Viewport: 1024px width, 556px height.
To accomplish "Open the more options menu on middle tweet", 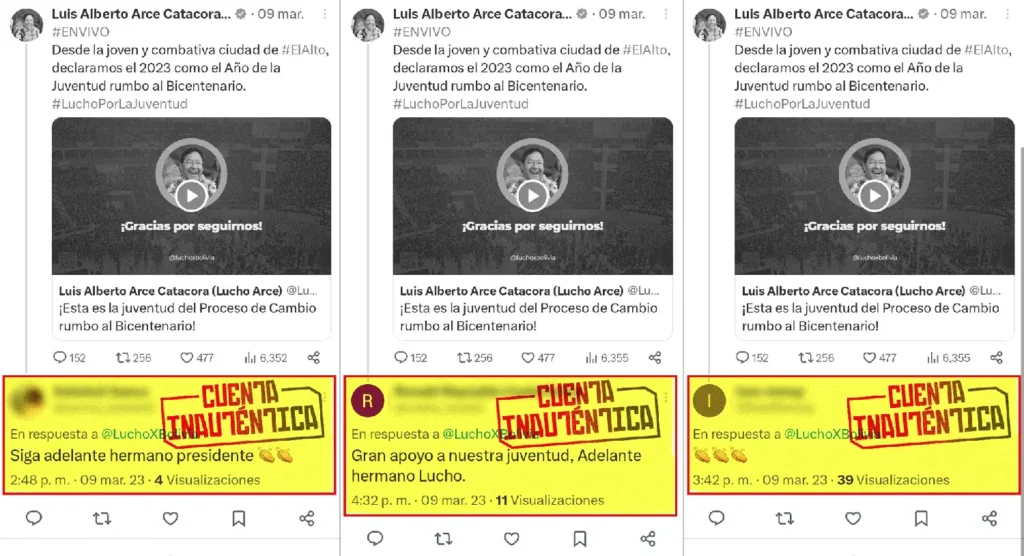I will point(665,14).
